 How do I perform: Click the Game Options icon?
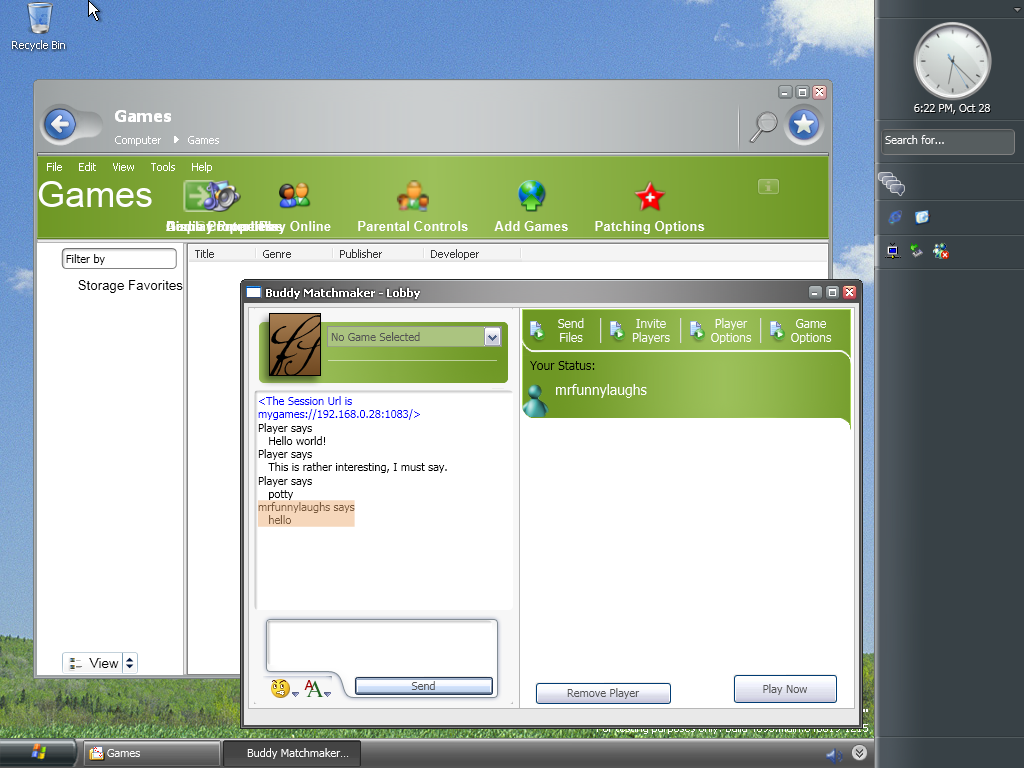776,330
